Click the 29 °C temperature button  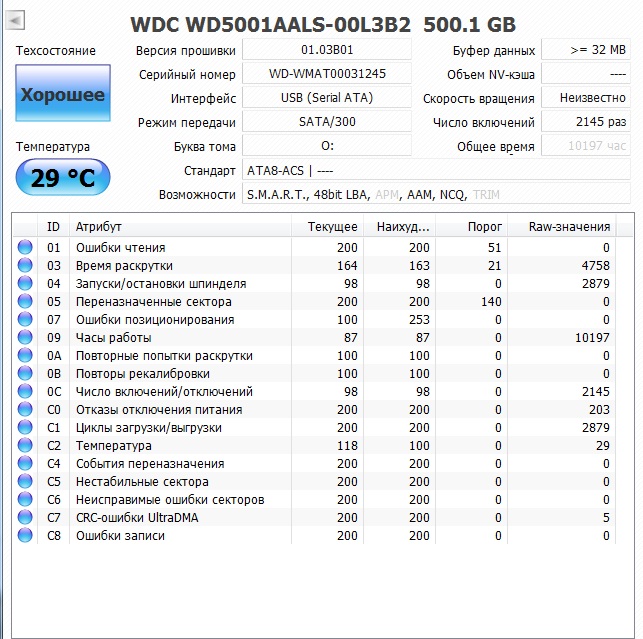click(x=63, y=177)
